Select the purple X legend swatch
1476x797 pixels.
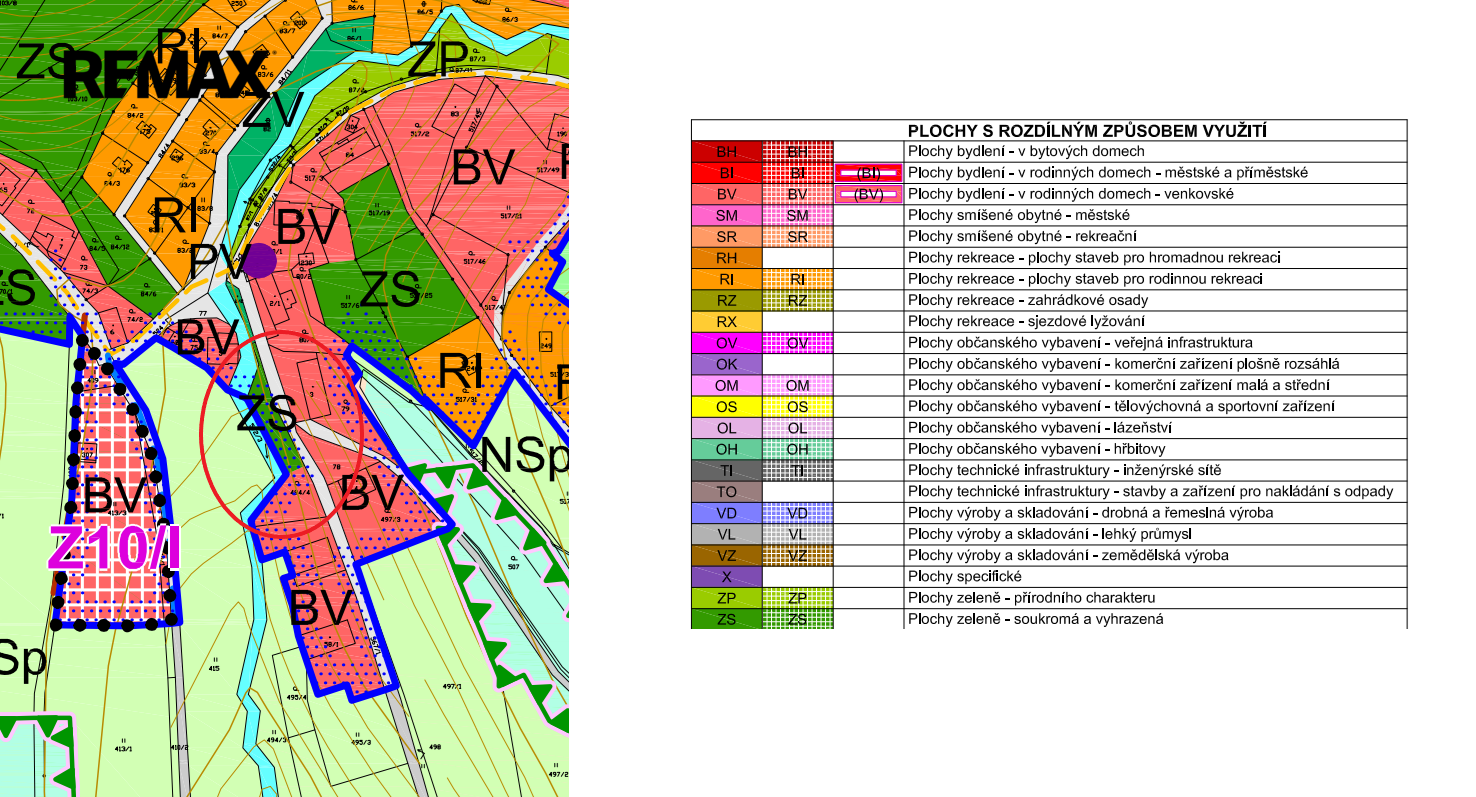click(727, 577)
